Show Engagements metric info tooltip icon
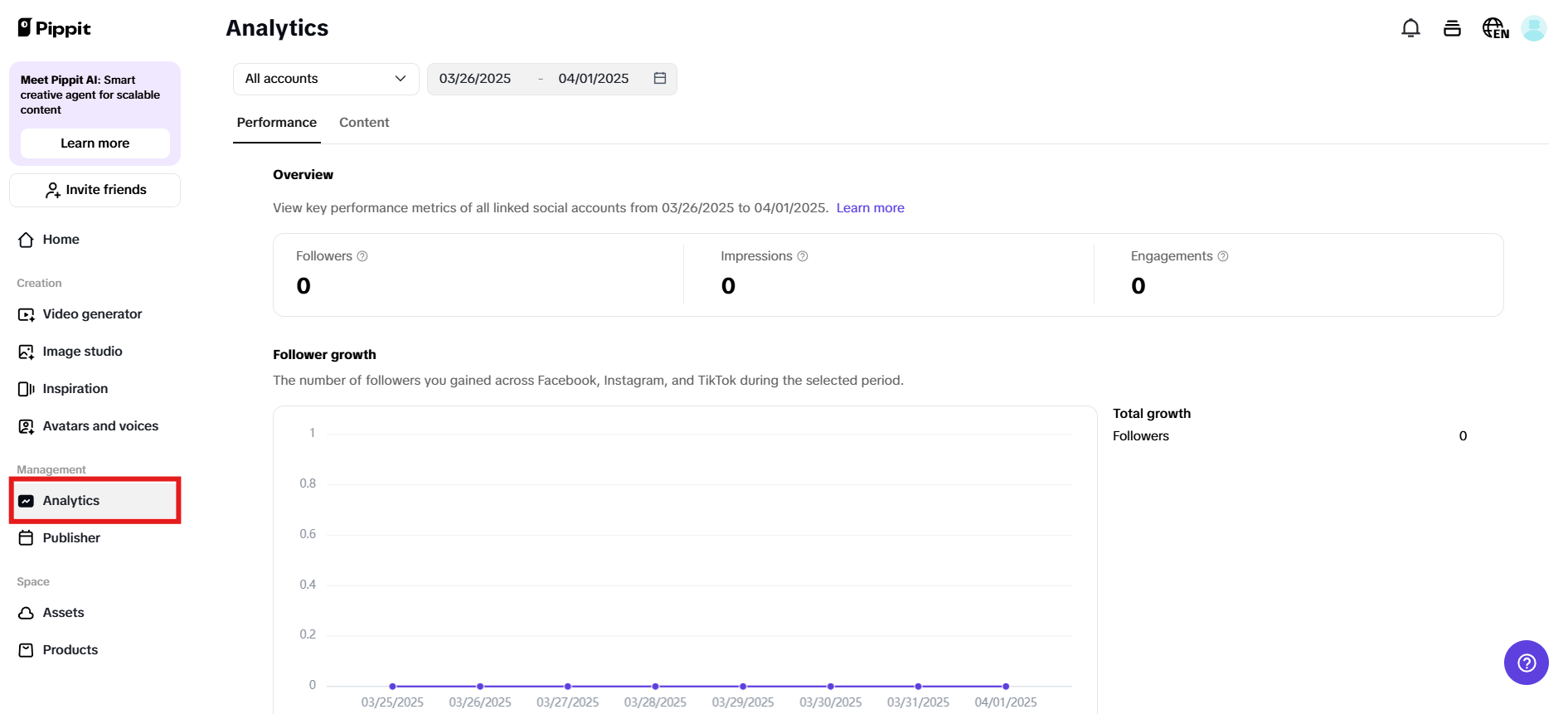Viewport: 1568px width, 714px height. pyautogui.click(x=1223, y=256)
